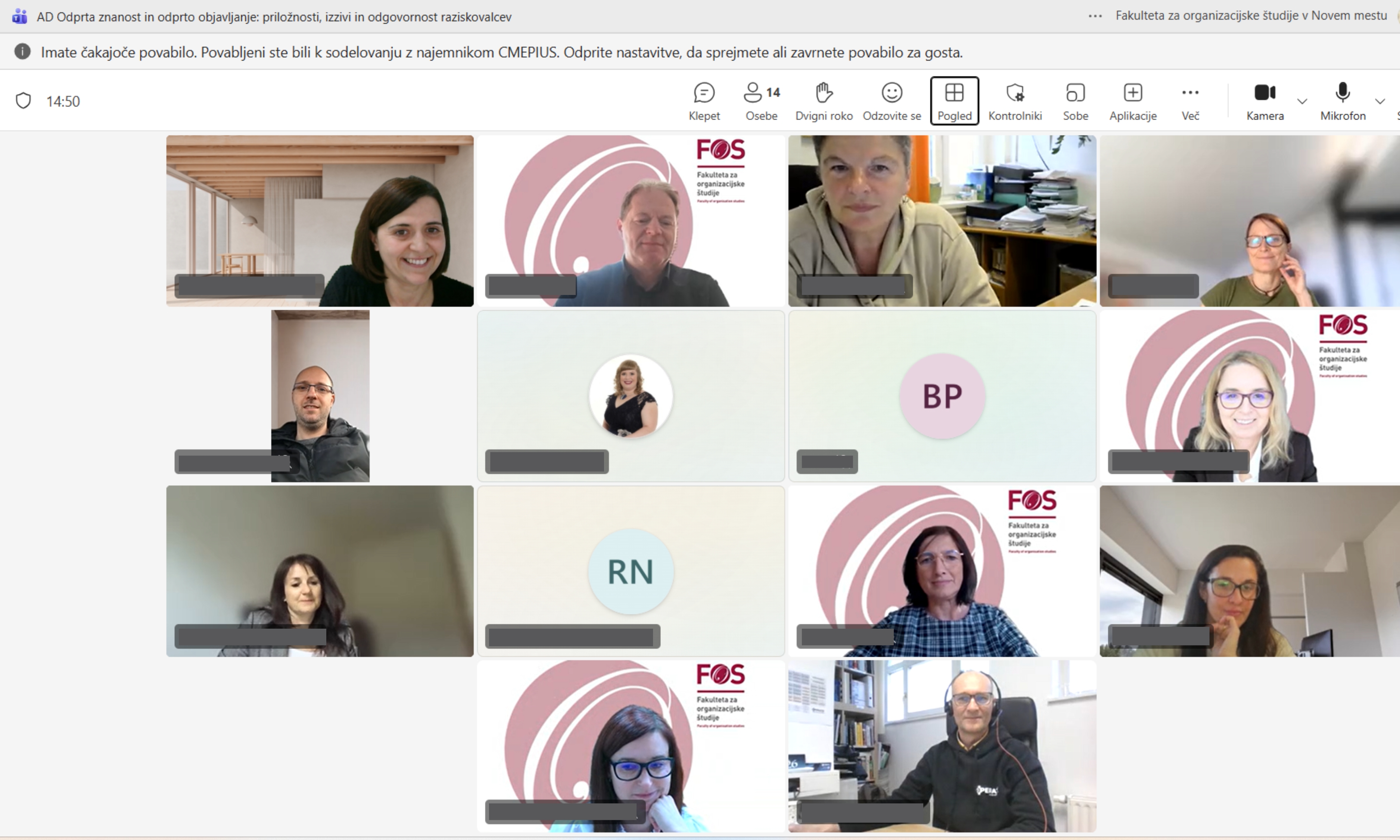This screenshot has height=840, width=1400.
Task: Open Odzovite se reactions menu
Action: click(x=891, y=101)
